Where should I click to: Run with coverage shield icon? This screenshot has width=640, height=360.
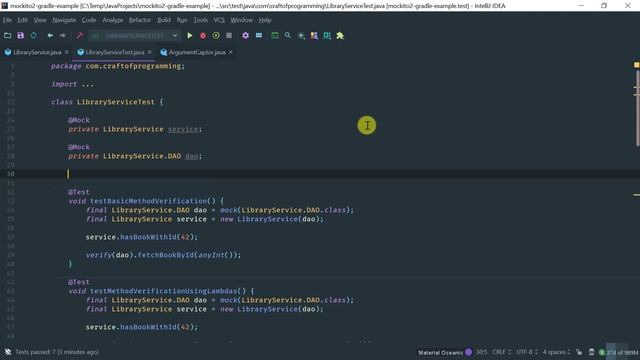pos(216,36)
